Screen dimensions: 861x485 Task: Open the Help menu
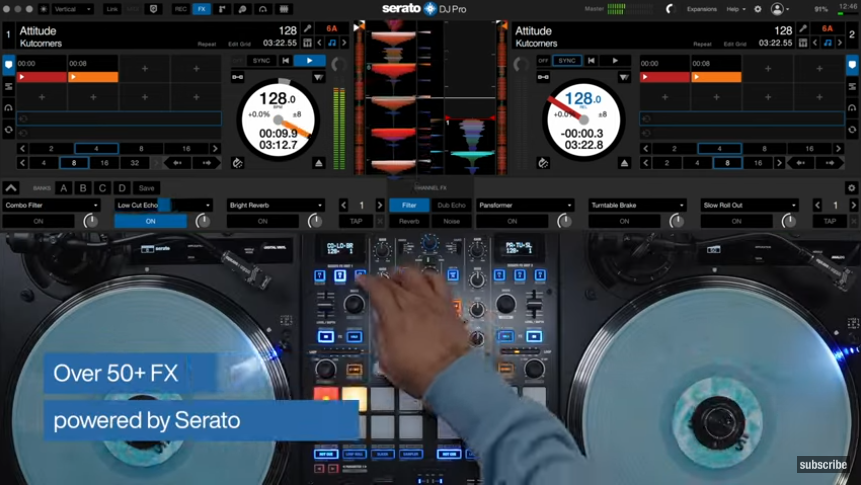coord(736,9)
